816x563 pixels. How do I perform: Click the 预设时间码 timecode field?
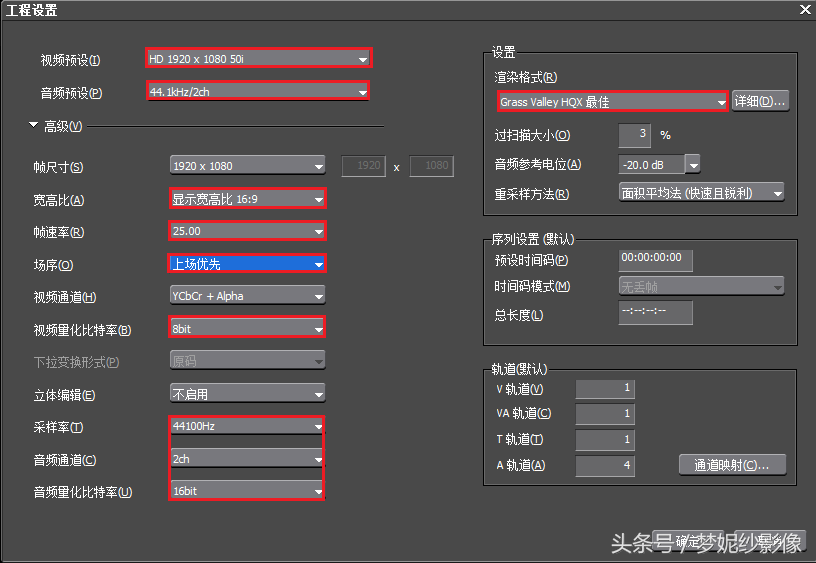point(655,259)
